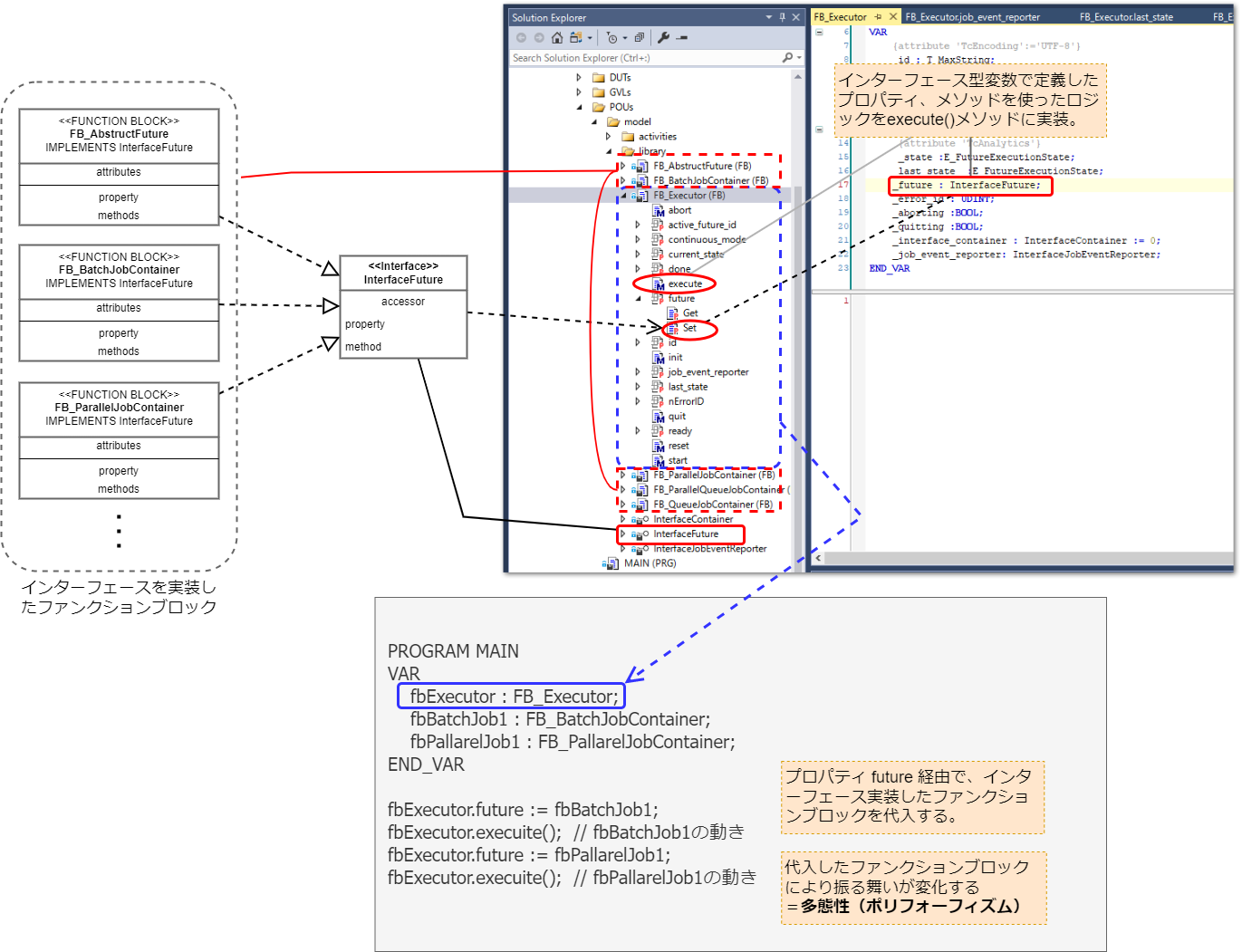This screenshot has height=952, width=1242.
Task: Click the scroll-up arrow in Solution Explorer
Action: 797,77
